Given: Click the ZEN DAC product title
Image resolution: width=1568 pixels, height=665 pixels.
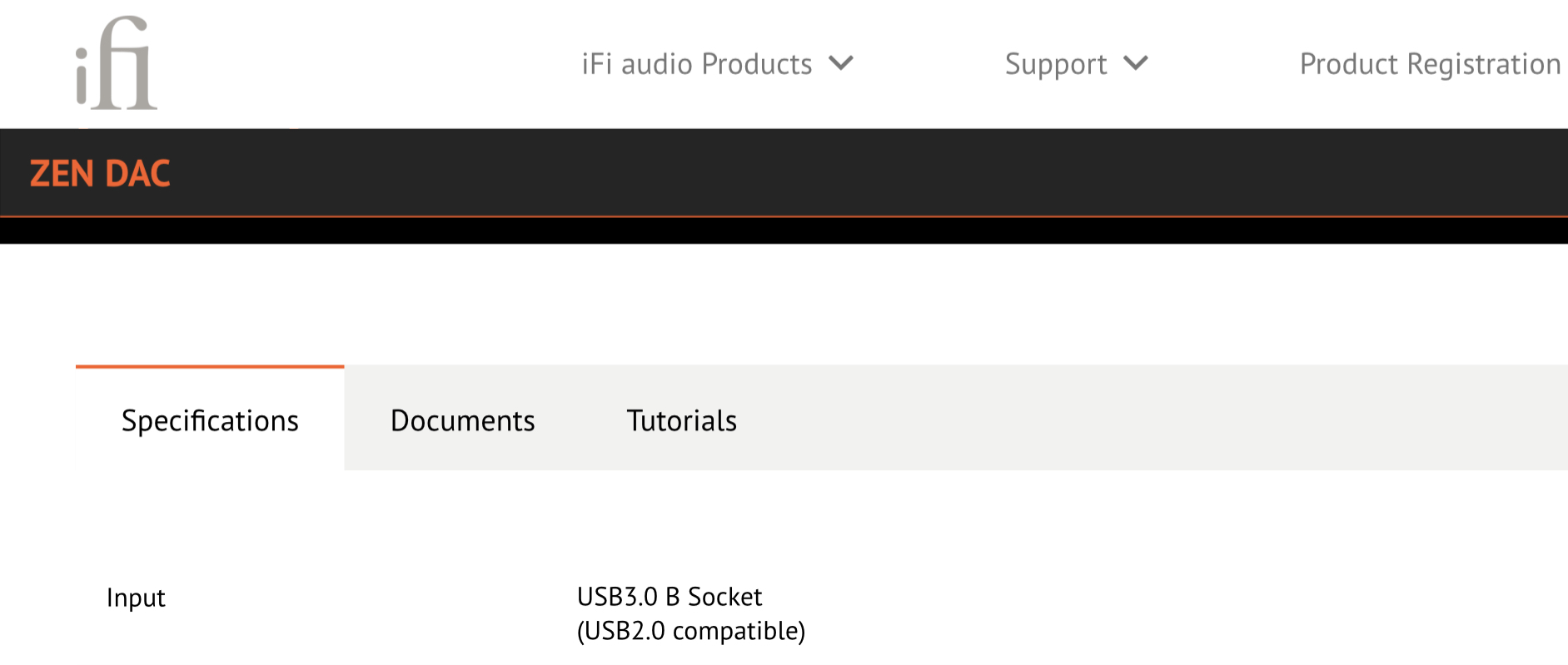Looking at the screenshot, I should click(x=100, y=174).
